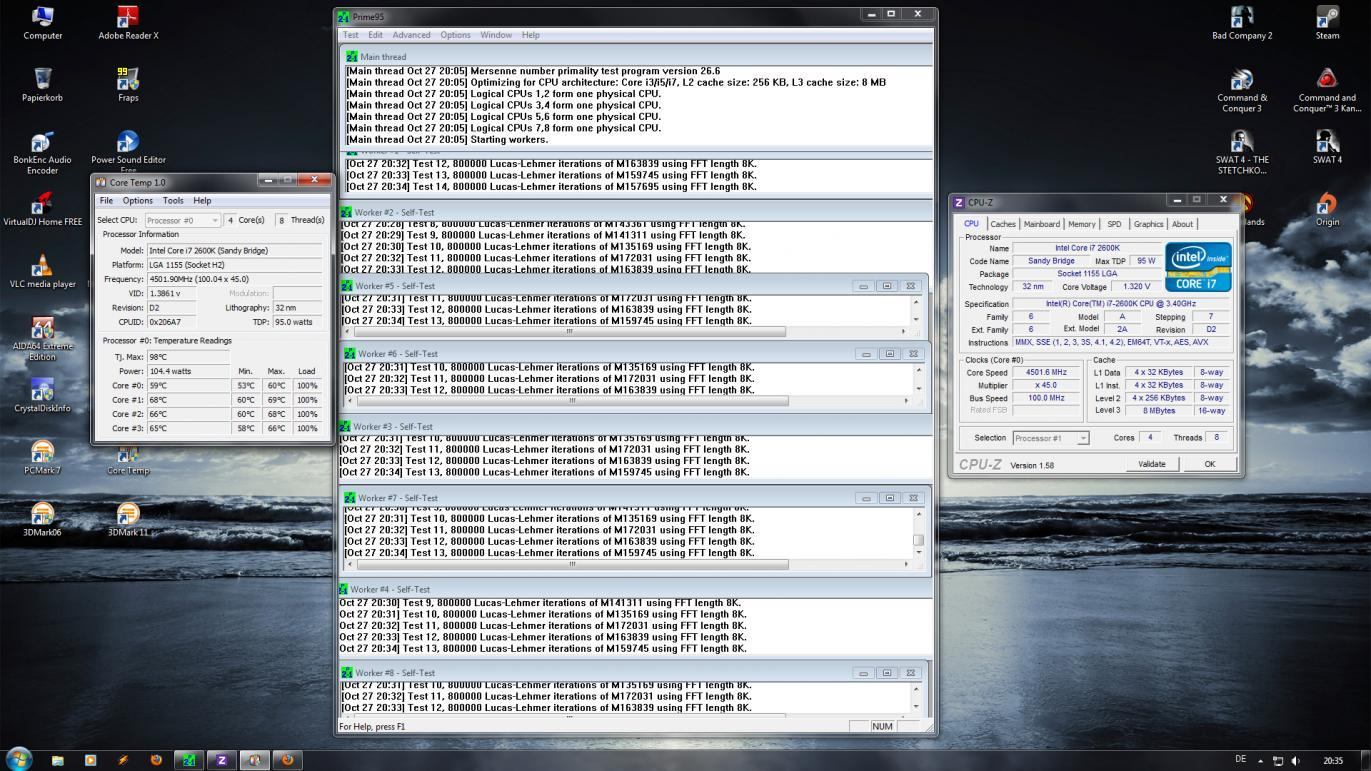Open the Windows Start orb
1371x771 pixels.
click(x=18, y=759)
